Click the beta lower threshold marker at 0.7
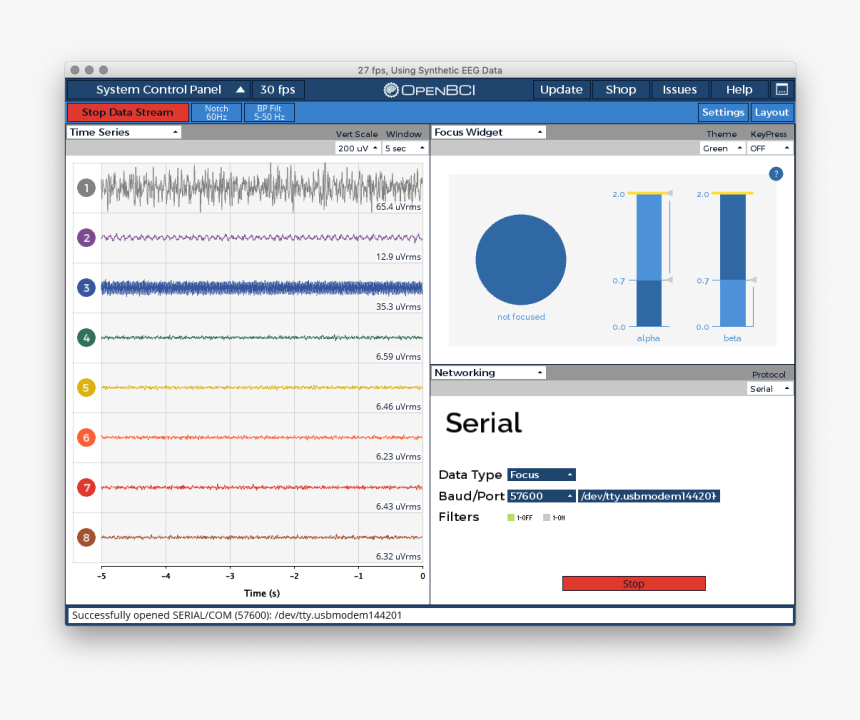860x720 pixels. click(753, 280)
